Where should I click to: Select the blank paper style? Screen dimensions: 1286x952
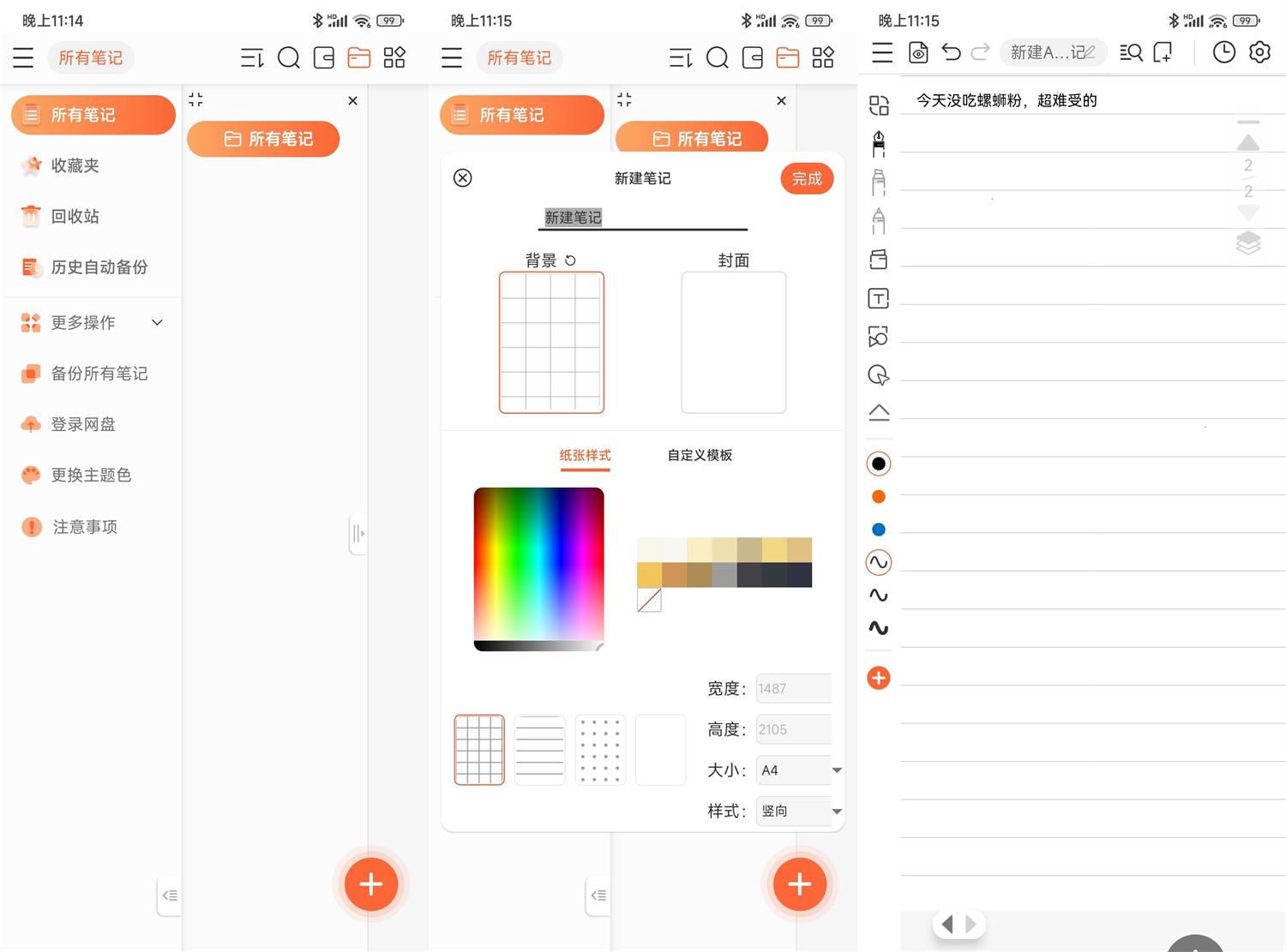pyautogui.click(x=659, y=749)
